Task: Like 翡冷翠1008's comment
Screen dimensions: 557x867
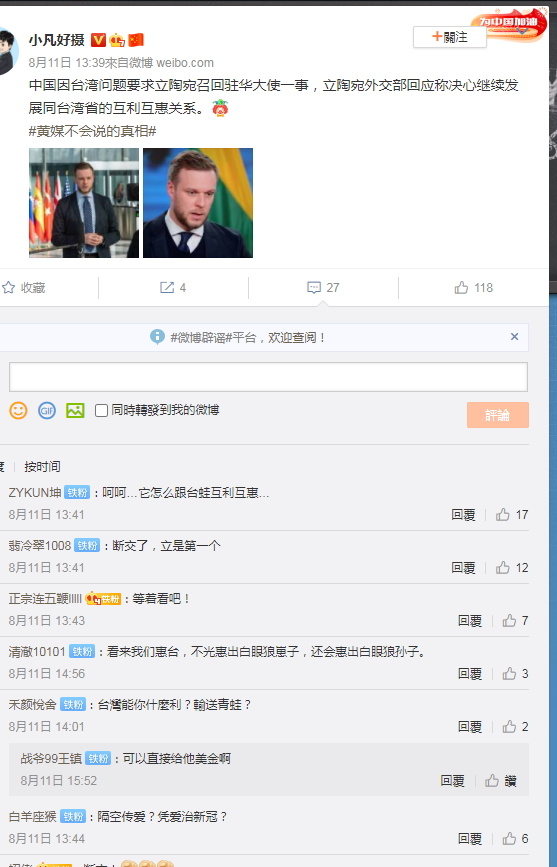Action: coord(512,568)
